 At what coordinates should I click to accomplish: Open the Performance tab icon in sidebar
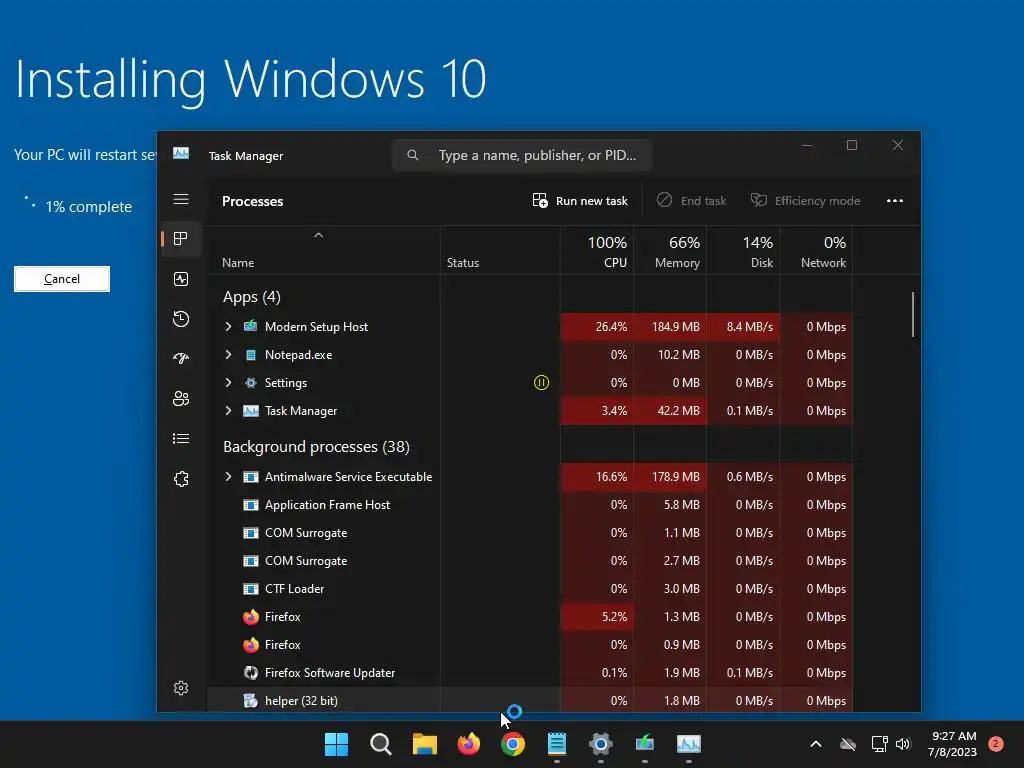click(181, 279)
